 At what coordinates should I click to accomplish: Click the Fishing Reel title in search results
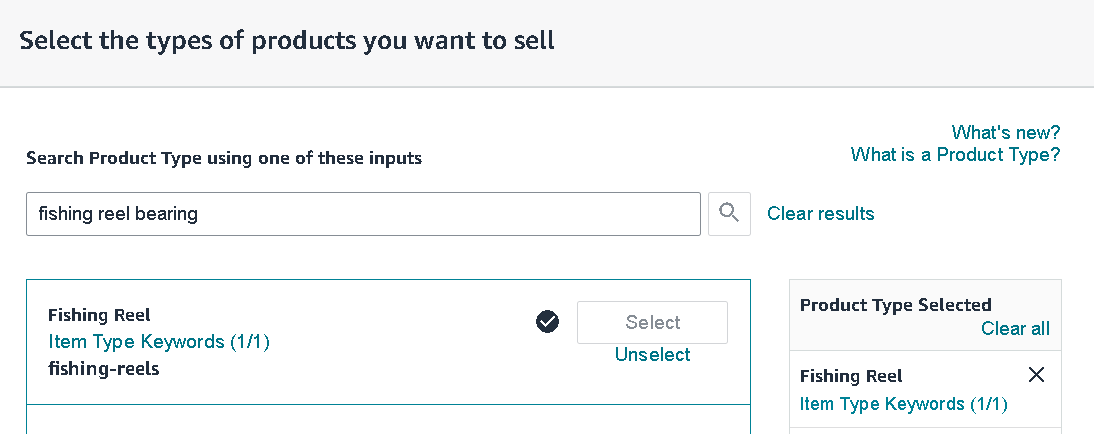(99, 315)
